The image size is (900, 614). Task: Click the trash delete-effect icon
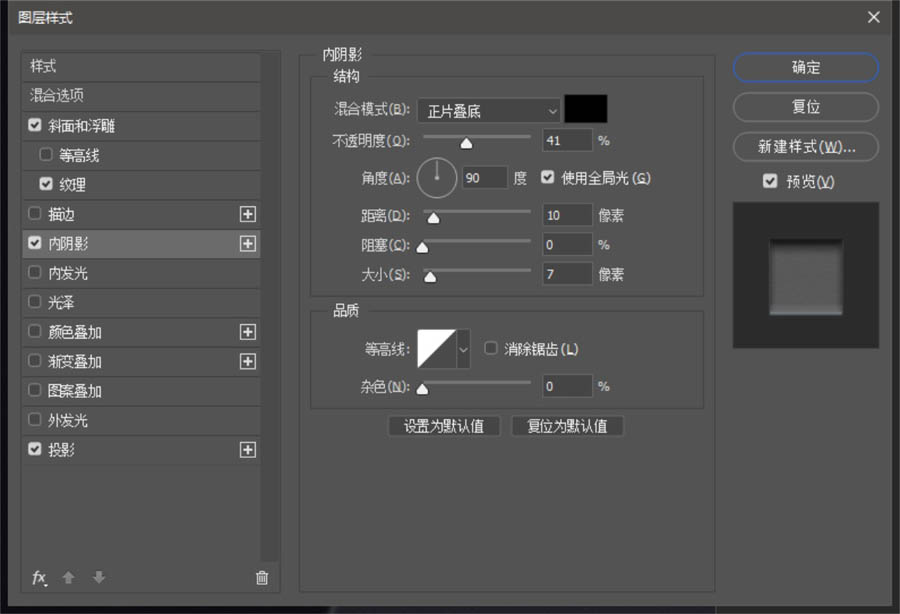click(x=262, y=578)
